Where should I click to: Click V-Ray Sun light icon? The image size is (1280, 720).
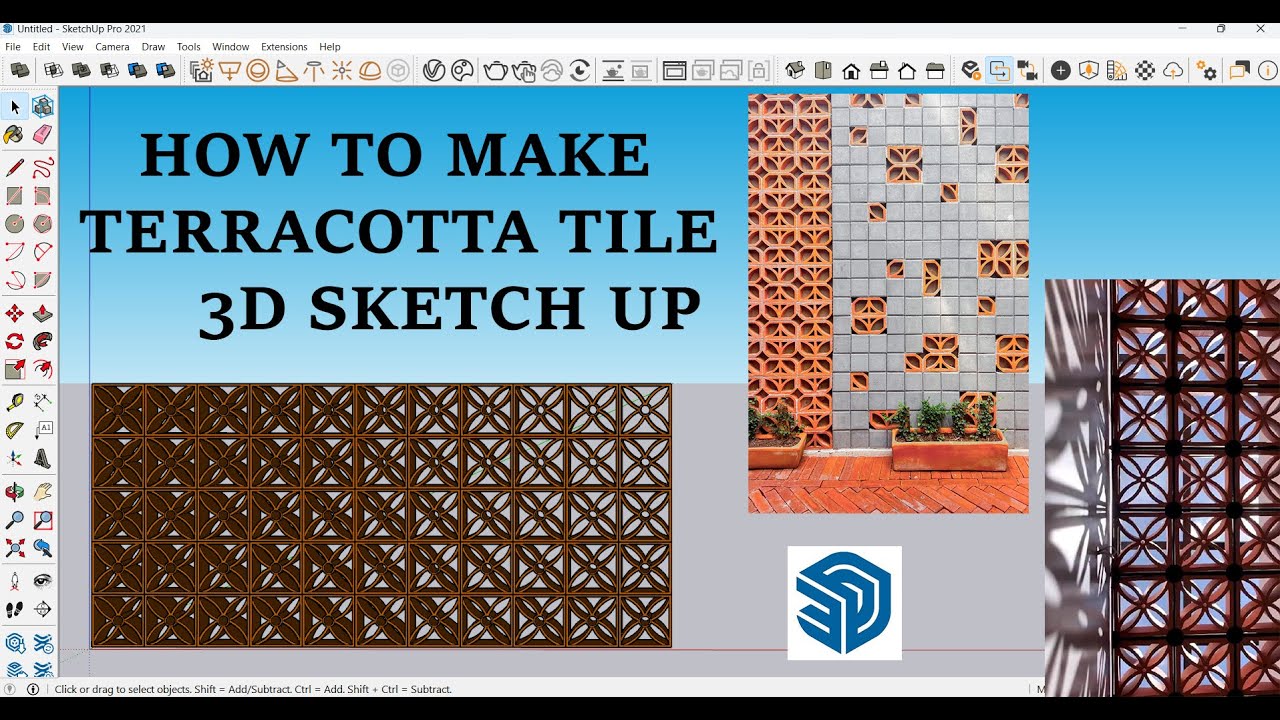click(342, 71)
